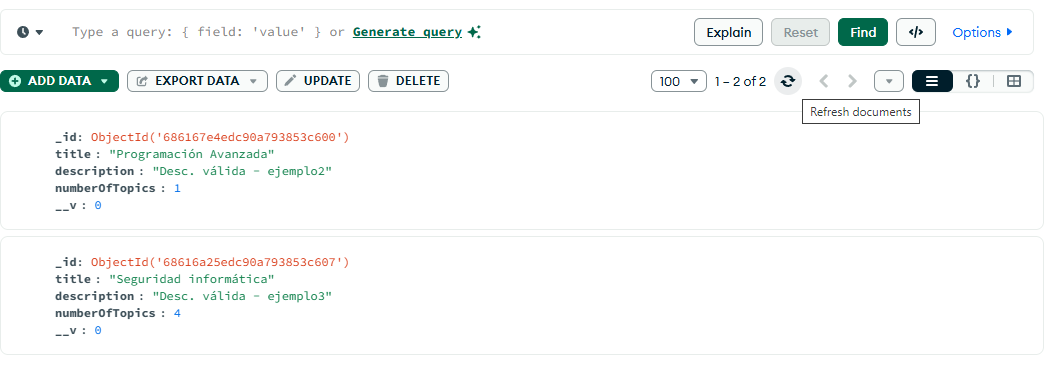Screen dimensions: 1047x382
Task: Switch to JSON braces view
Action: coord(973,81)
